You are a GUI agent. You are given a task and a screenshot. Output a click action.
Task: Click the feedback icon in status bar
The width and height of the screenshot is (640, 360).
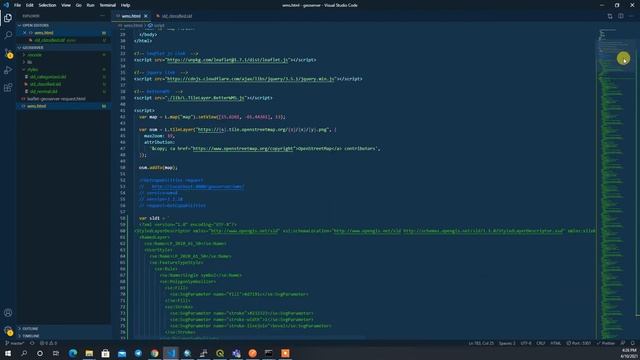(x=623, y=343)
